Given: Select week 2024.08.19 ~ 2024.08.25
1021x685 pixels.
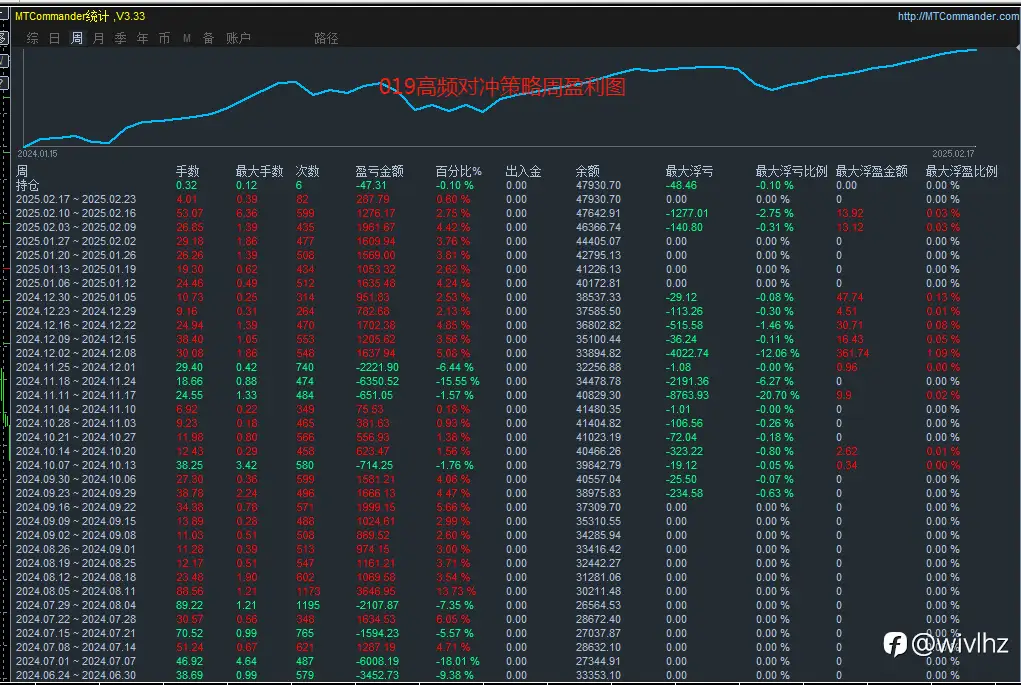Looking at the screenshot, I should tap(76, 563).
